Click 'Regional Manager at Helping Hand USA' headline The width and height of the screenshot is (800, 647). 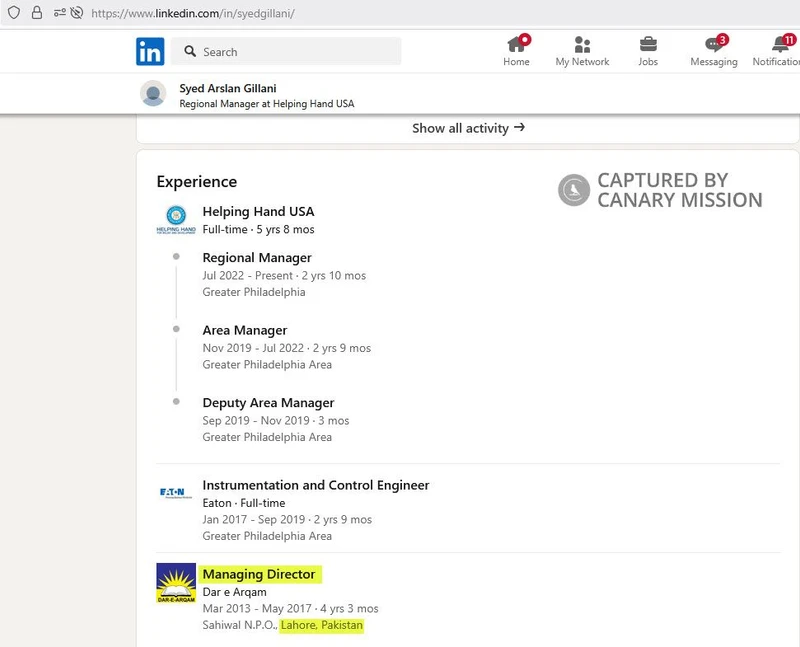tap(266, 104)
